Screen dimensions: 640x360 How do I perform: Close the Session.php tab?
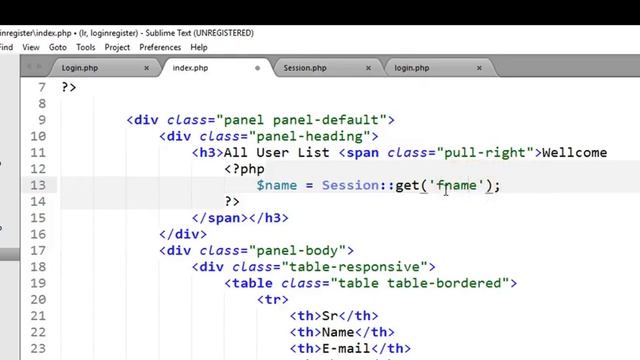(x=369, y=68)
